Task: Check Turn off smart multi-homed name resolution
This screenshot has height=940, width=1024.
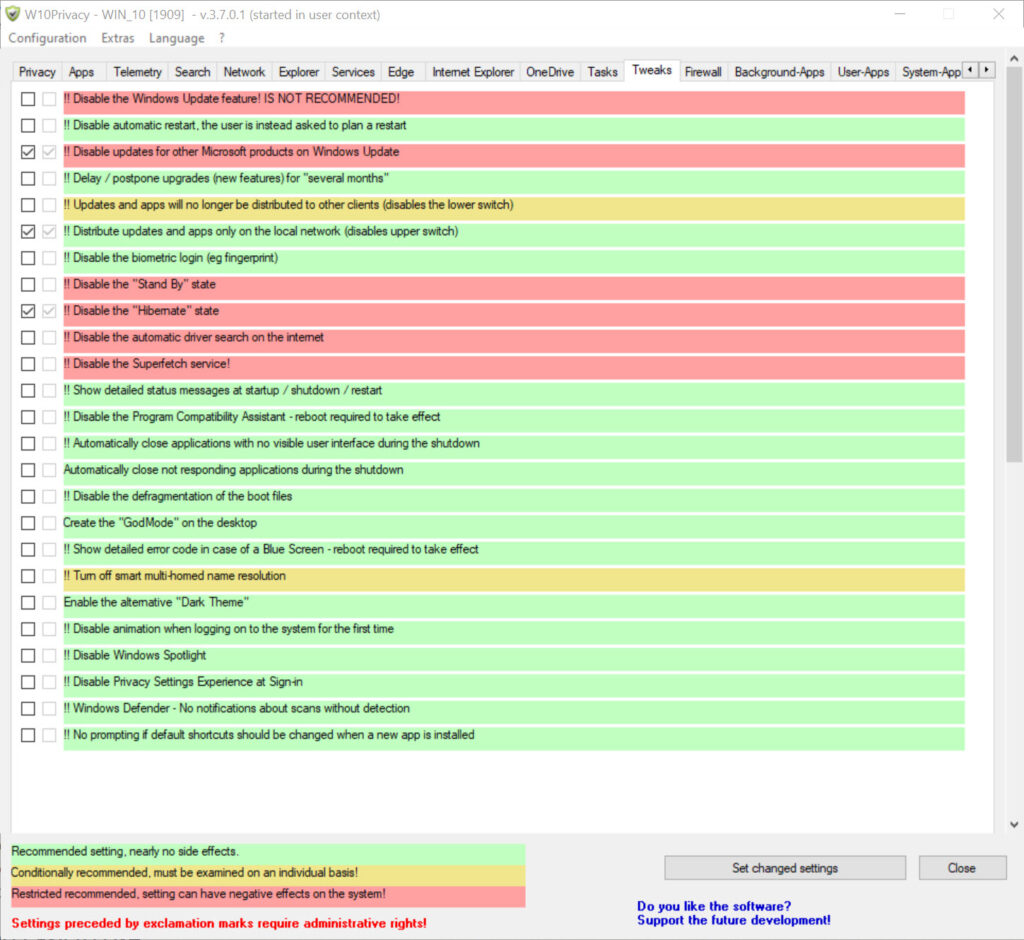Action: 28,575
